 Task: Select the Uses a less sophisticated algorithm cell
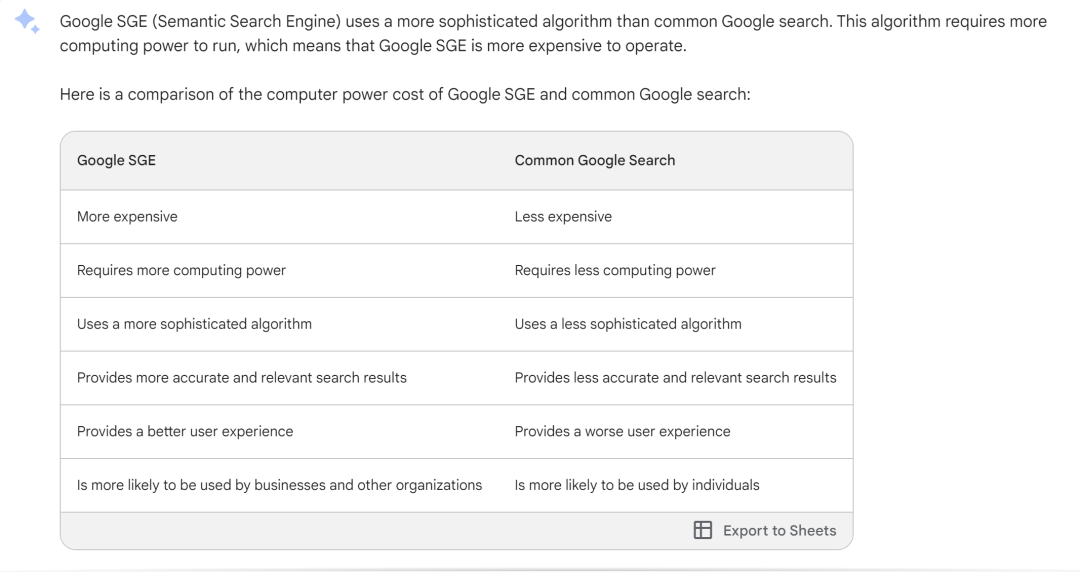coord(628,324)
